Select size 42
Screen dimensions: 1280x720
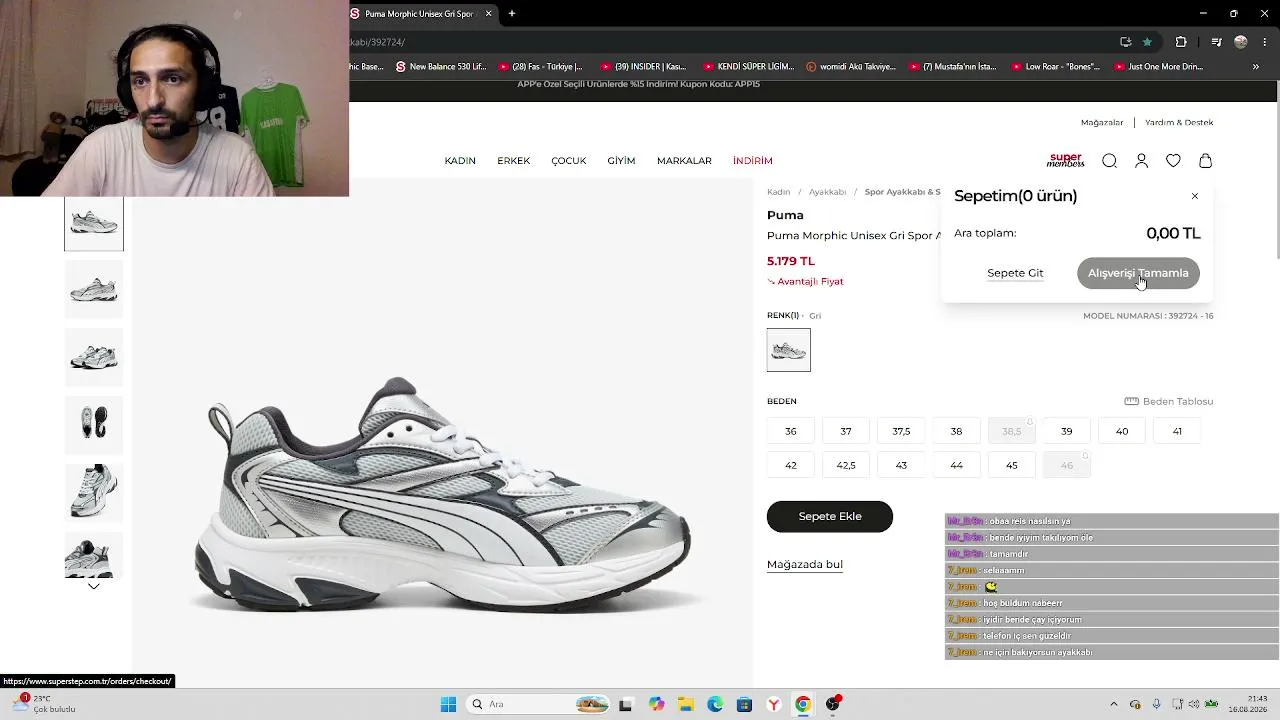(791, 465)
